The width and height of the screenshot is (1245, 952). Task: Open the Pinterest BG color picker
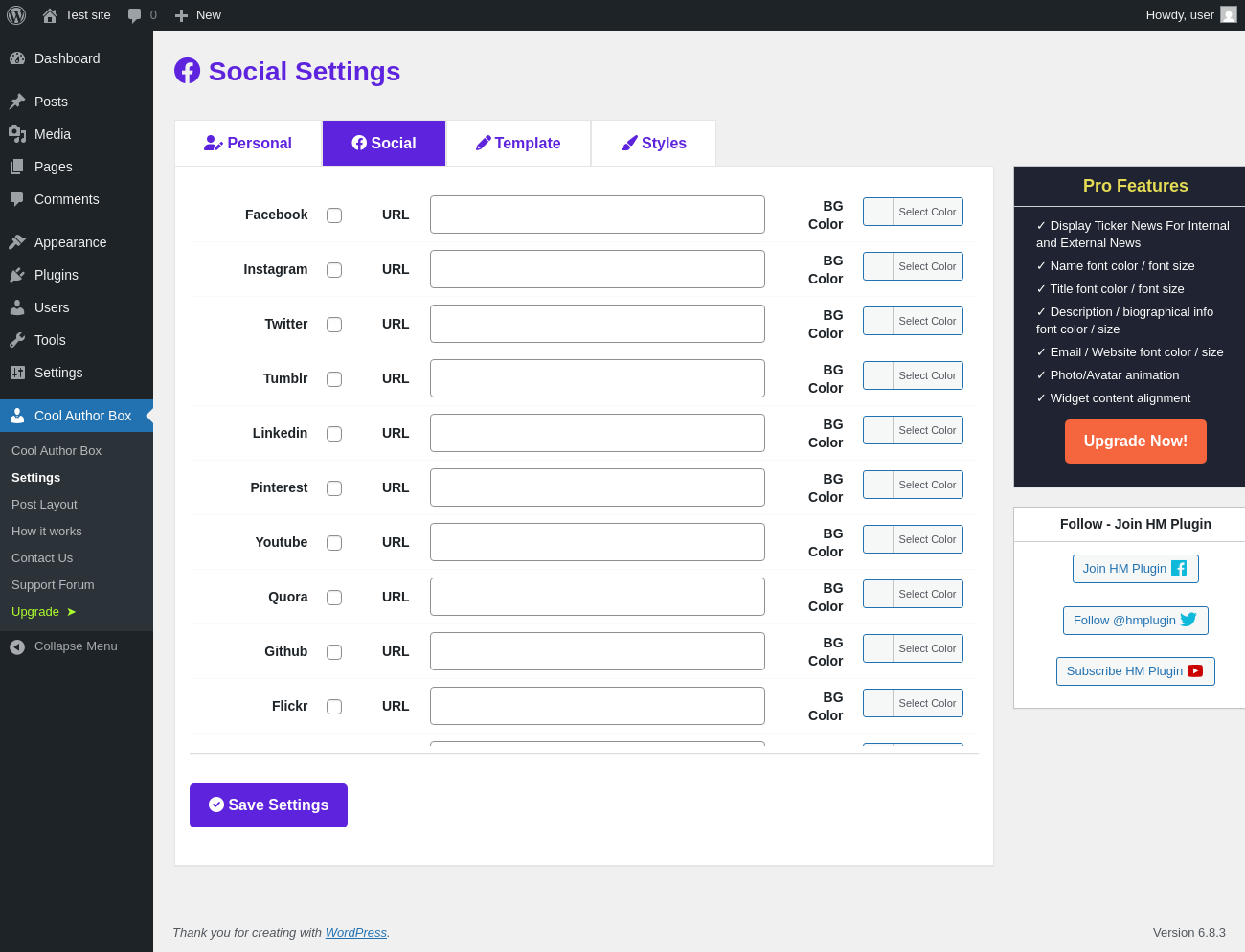pyautogui.click(x=913, y=485)
